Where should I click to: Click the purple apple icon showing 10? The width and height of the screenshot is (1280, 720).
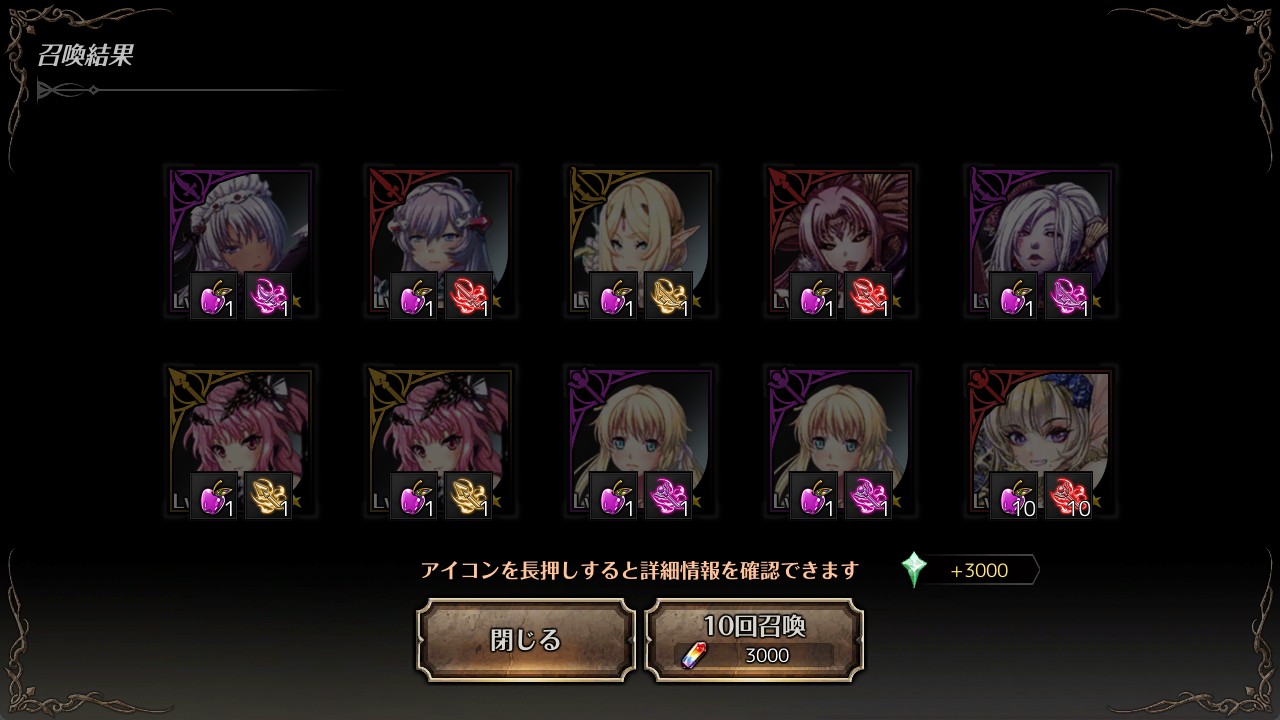[1014, 496]
